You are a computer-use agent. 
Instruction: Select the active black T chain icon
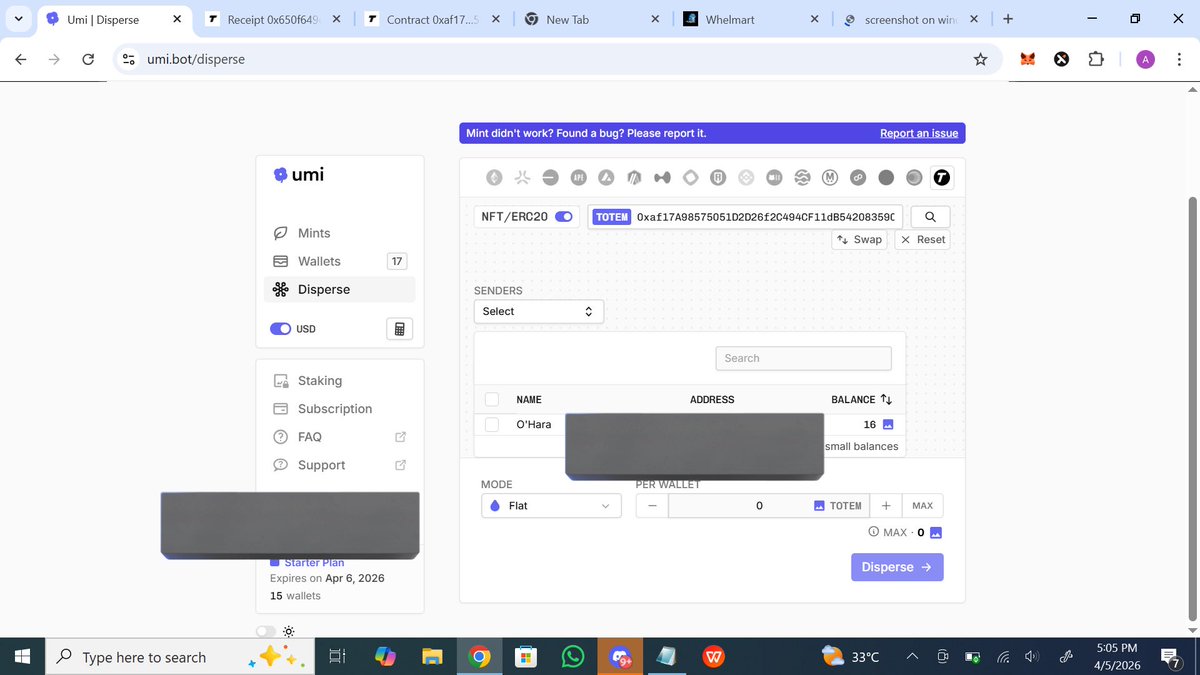point(941,178)
